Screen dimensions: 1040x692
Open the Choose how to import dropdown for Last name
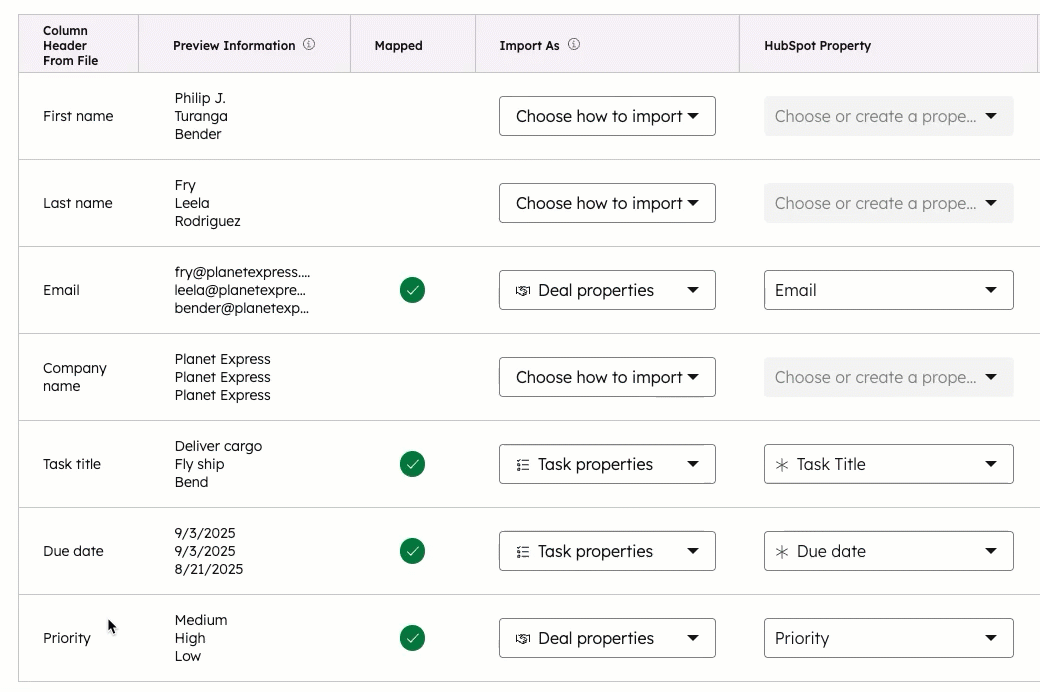click(x=607, y=203)
